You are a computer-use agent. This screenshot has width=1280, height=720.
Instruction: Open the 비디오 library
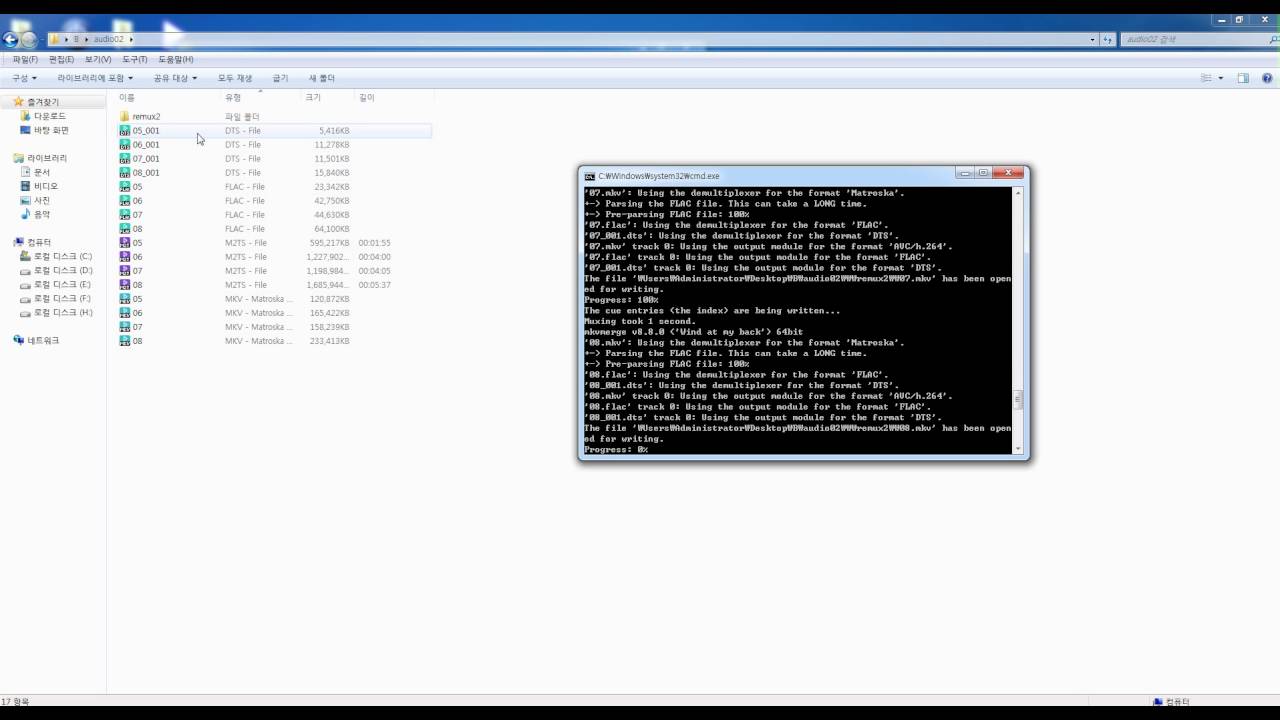point(39,186)
